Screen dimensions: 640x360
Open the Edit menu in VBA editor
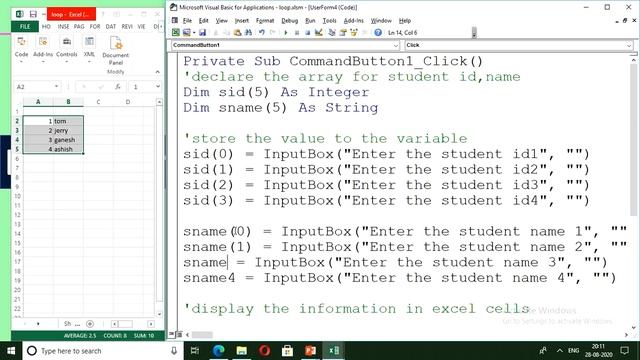[x=204, y=20]
